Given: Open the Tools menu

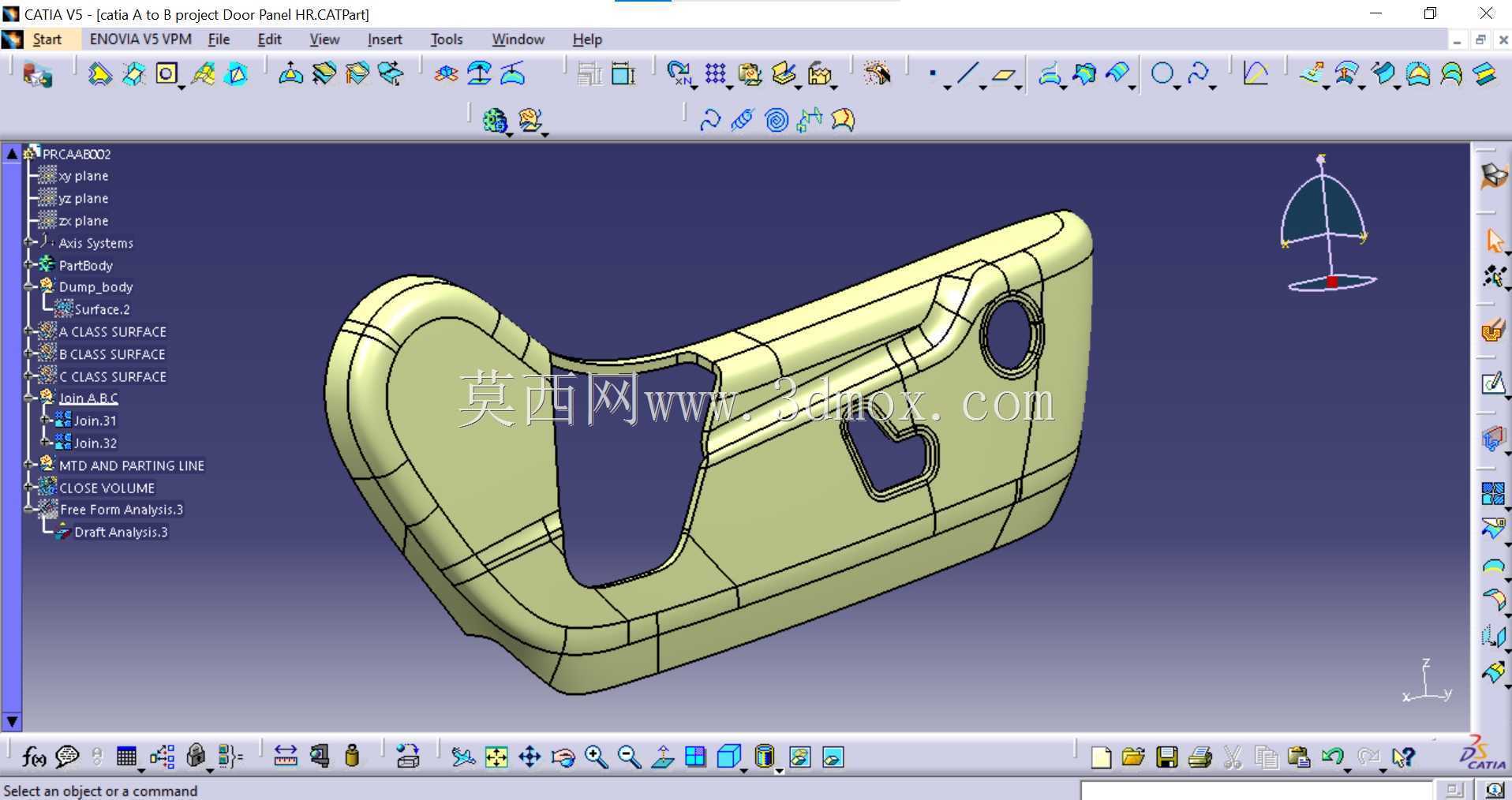Looking at the screenshot, I should [447, 39].
